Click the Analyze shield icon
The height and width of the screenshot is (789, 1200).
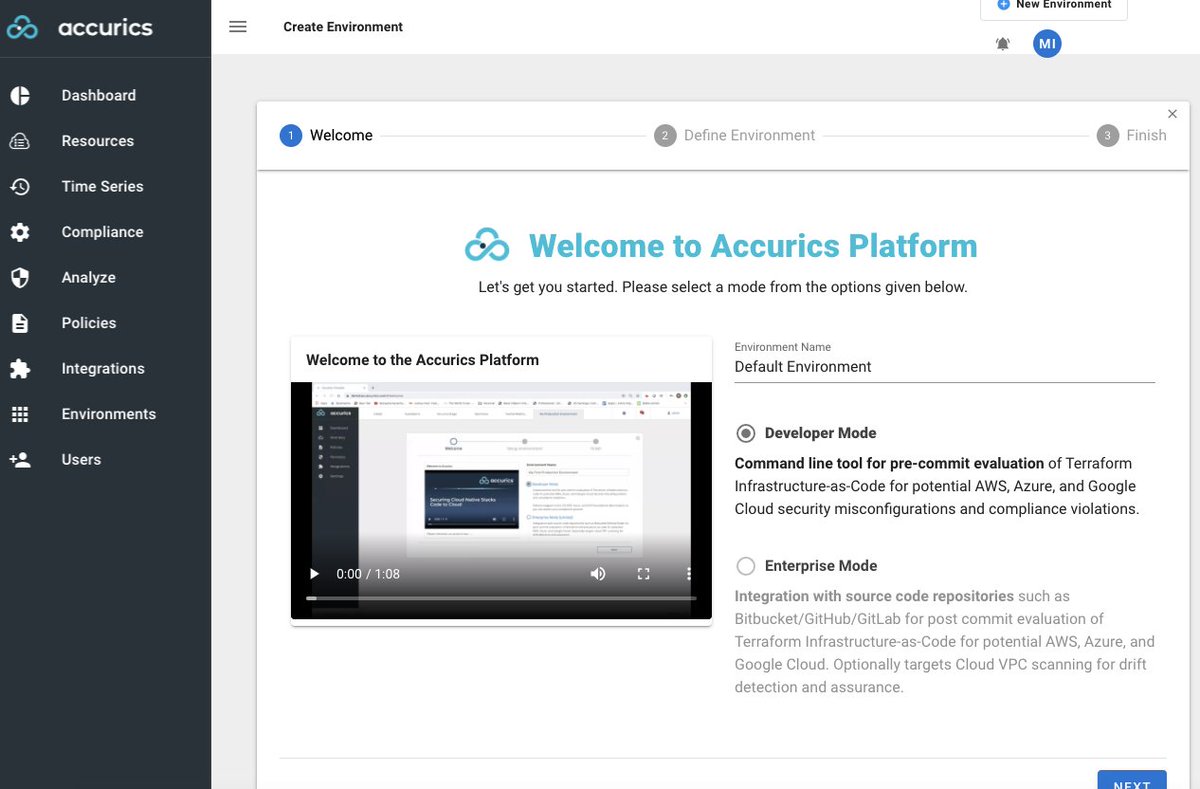pyautogui.click(x=20, y=277)
